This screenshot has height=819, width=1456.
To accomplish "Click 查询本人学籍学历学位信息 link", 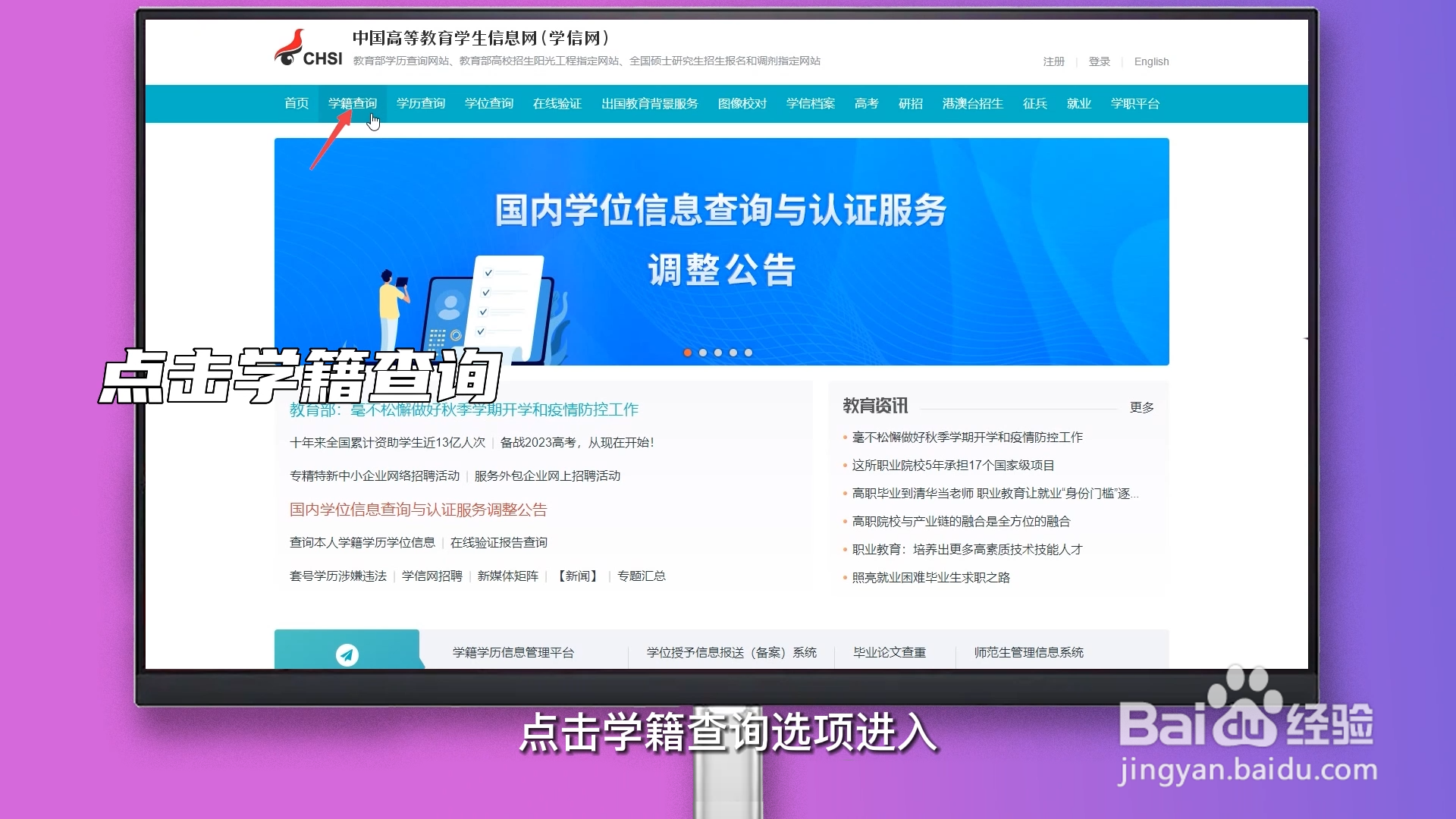I will point(362,542).
